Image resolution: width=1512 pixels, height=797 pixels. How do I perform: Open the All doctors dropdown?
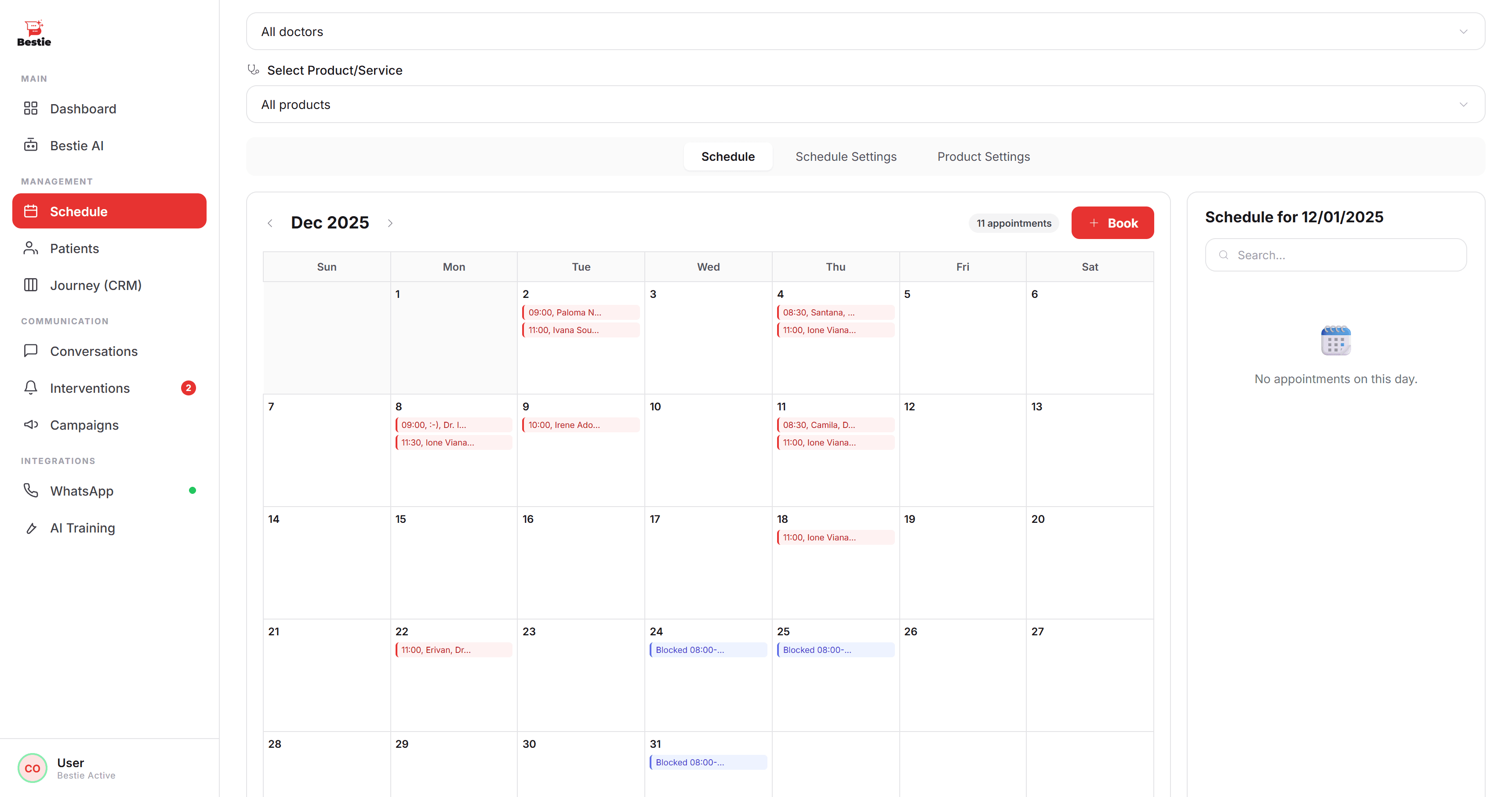865,32
